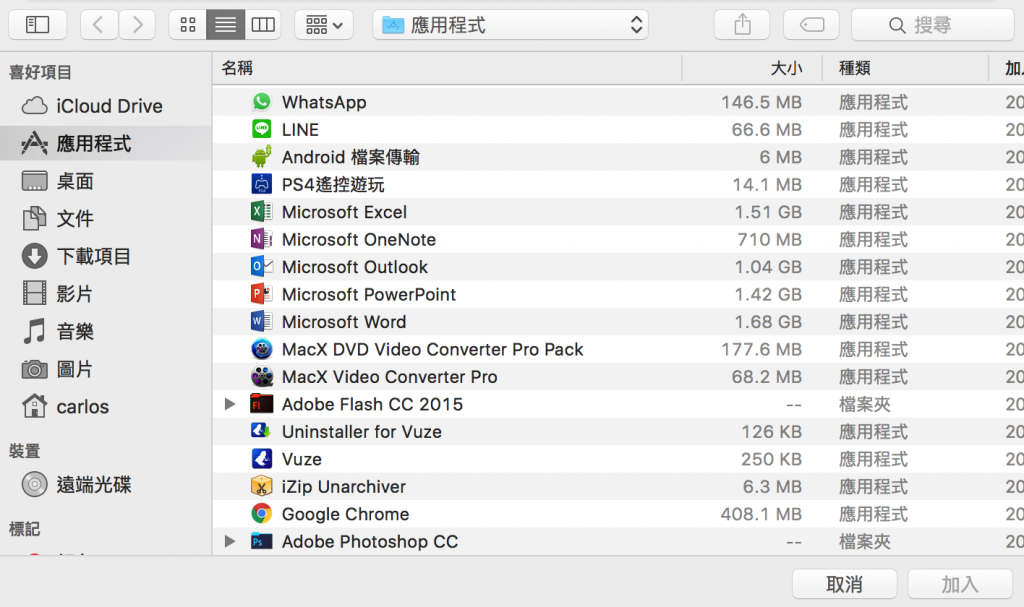Click the 146.5 MB size value

coord(761,103)
